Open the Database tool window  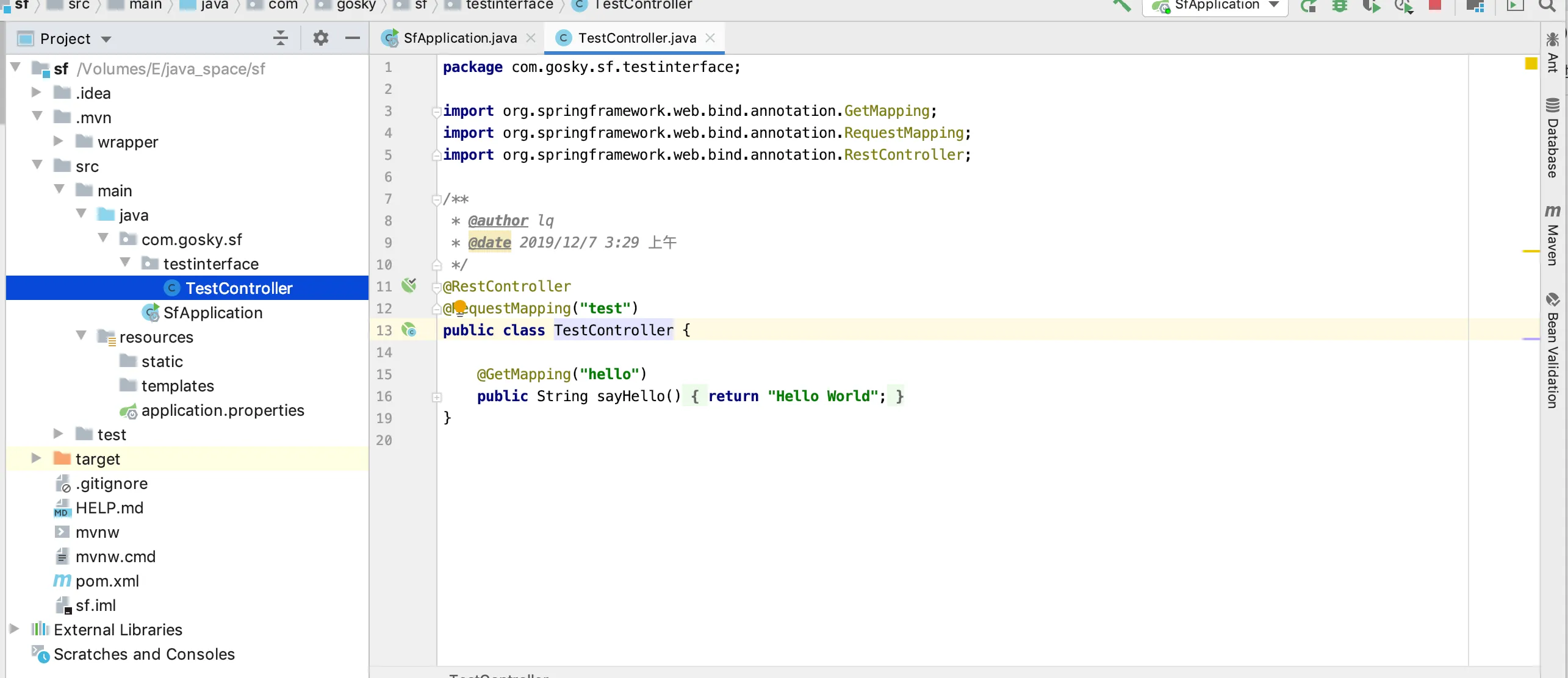1553,138
